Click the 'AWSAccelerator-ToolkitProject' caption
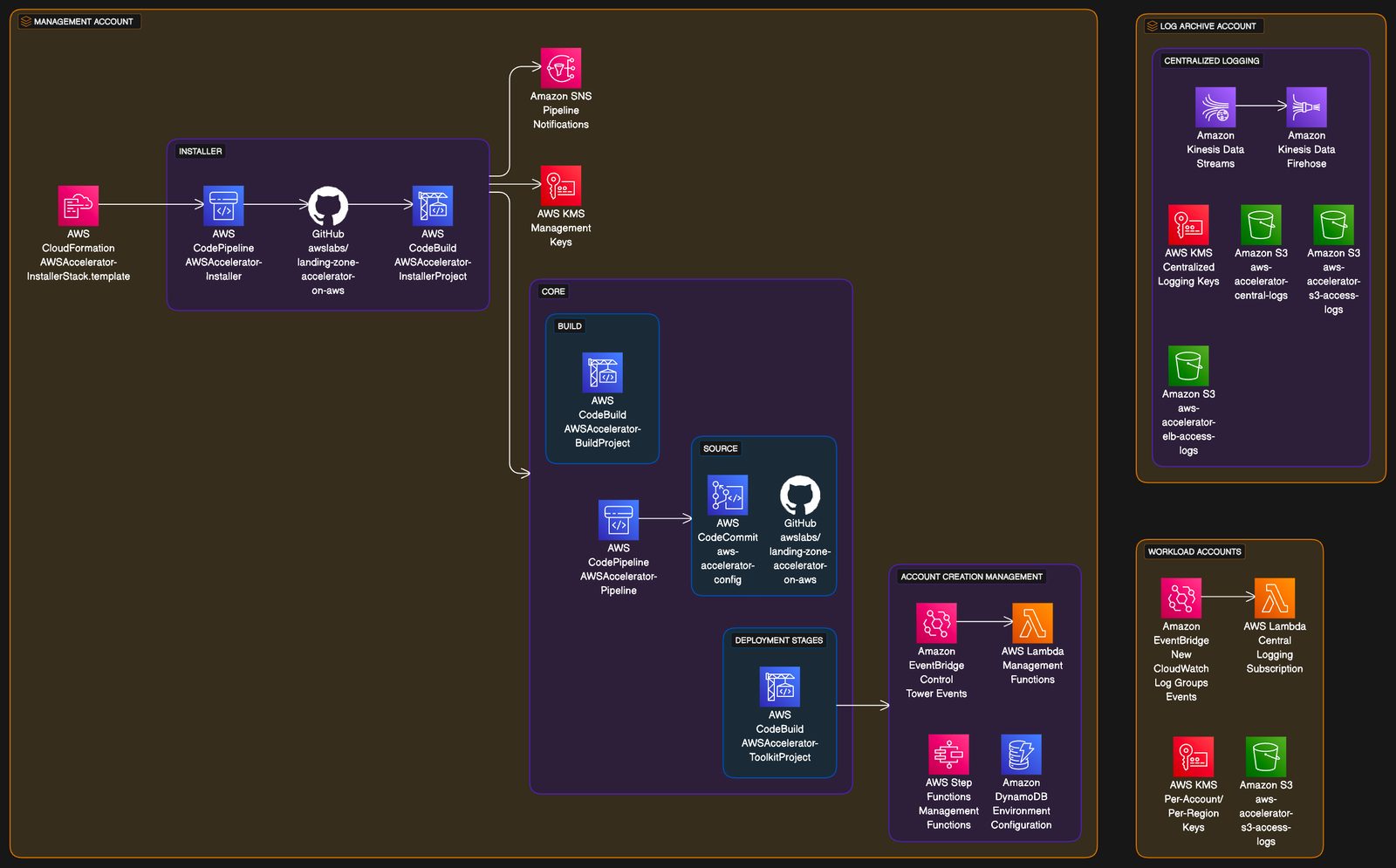The image size is (1396, 868). (780, 750)
